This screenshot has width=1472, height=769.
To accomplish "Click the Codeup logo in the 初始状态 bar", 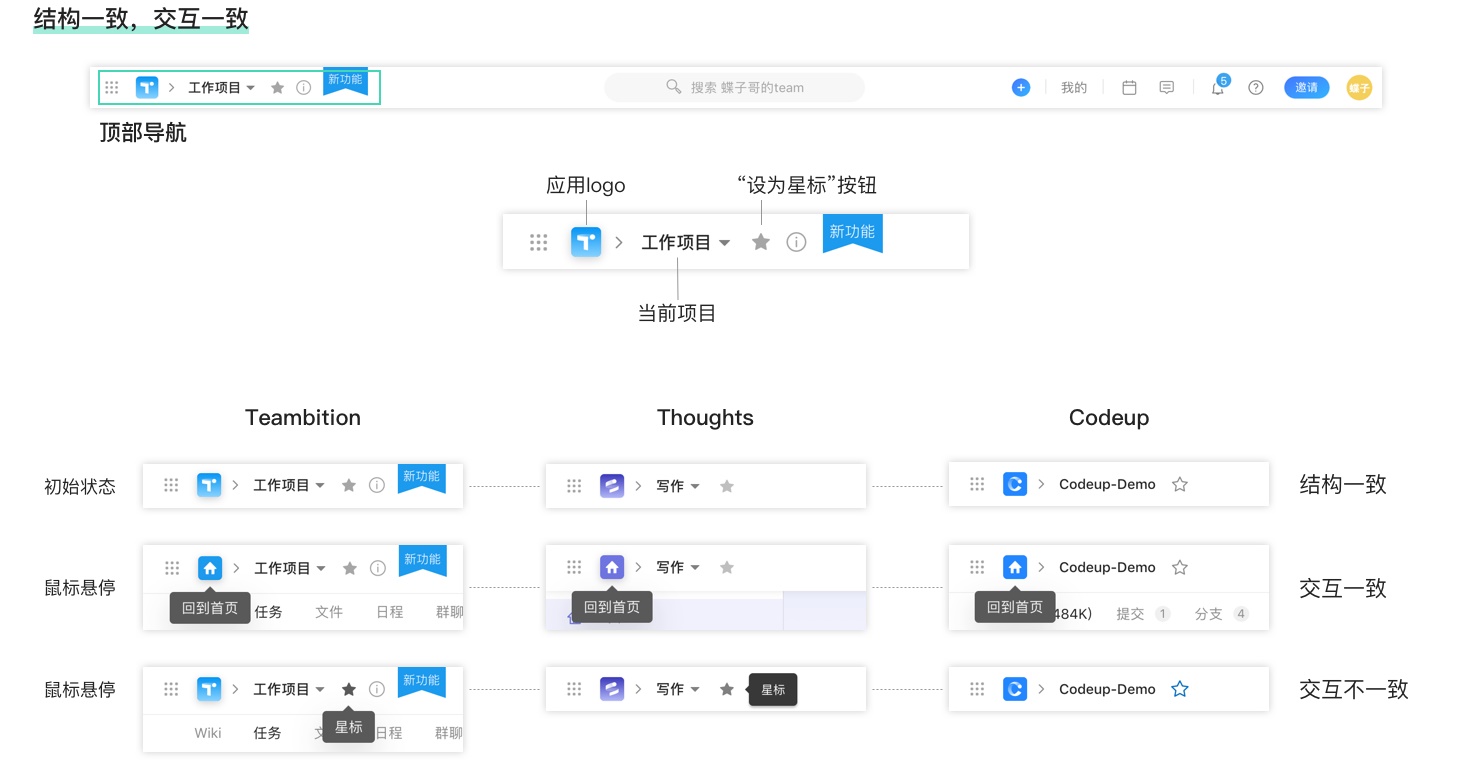I will [x=1015, y=484].
